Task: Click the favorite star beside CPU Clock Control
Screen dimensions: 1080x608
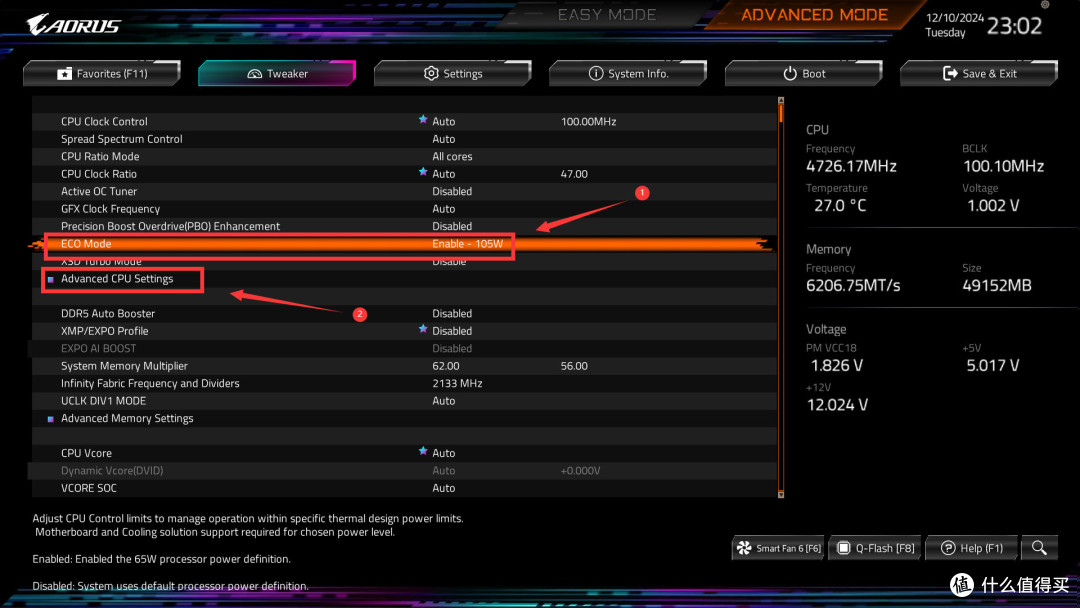Action: tap(423, 121)
